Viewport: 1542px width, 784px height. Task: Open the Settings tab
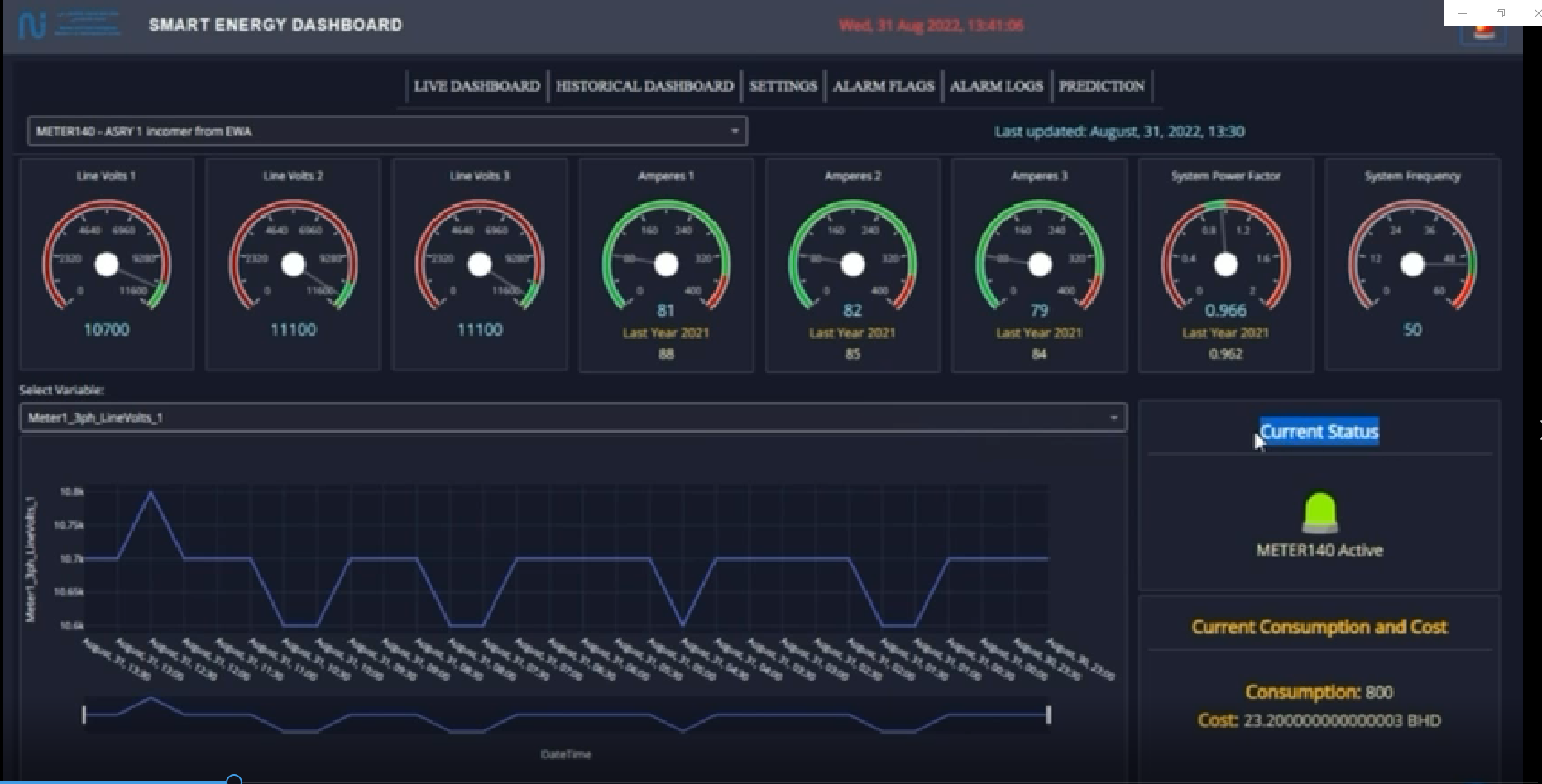coord(783,86)
